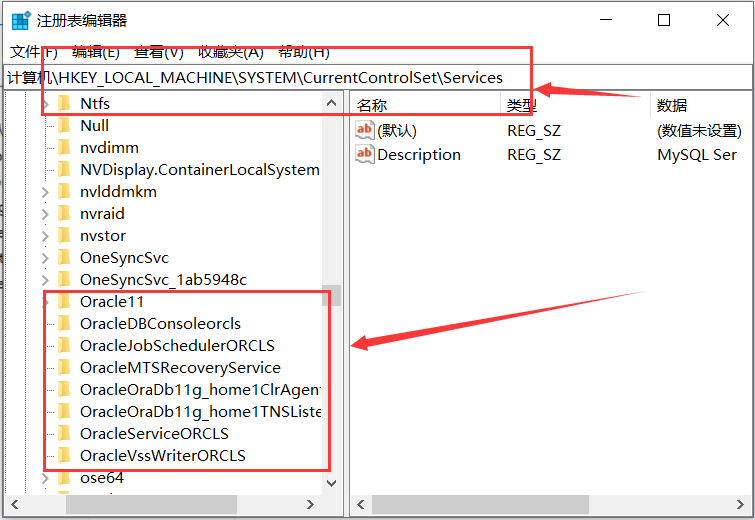
Task: Select the Null folder icon
Action: point(64,126)
